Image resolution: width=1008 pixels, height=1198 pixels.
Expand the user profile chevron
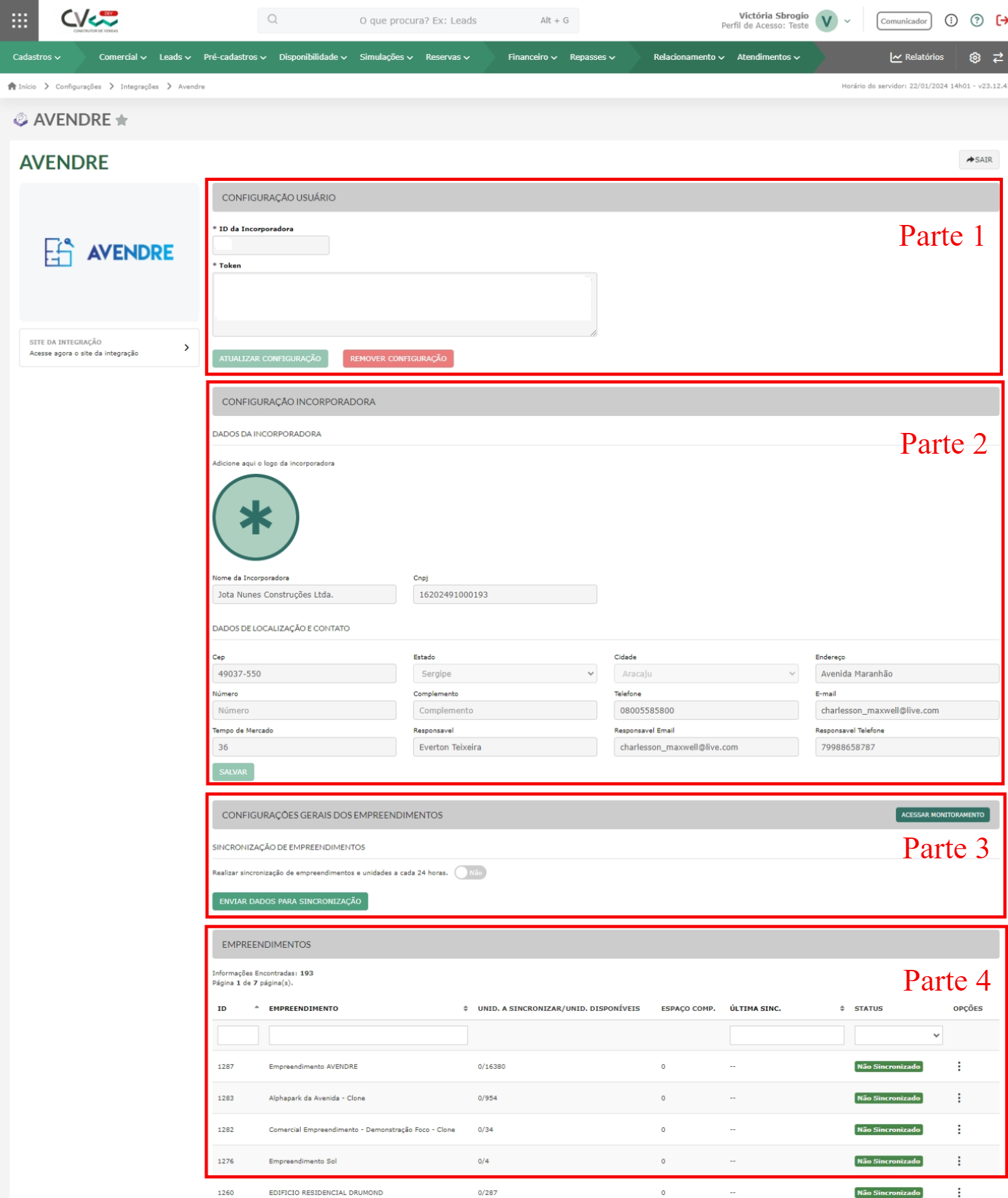click(x=847, y=21)
